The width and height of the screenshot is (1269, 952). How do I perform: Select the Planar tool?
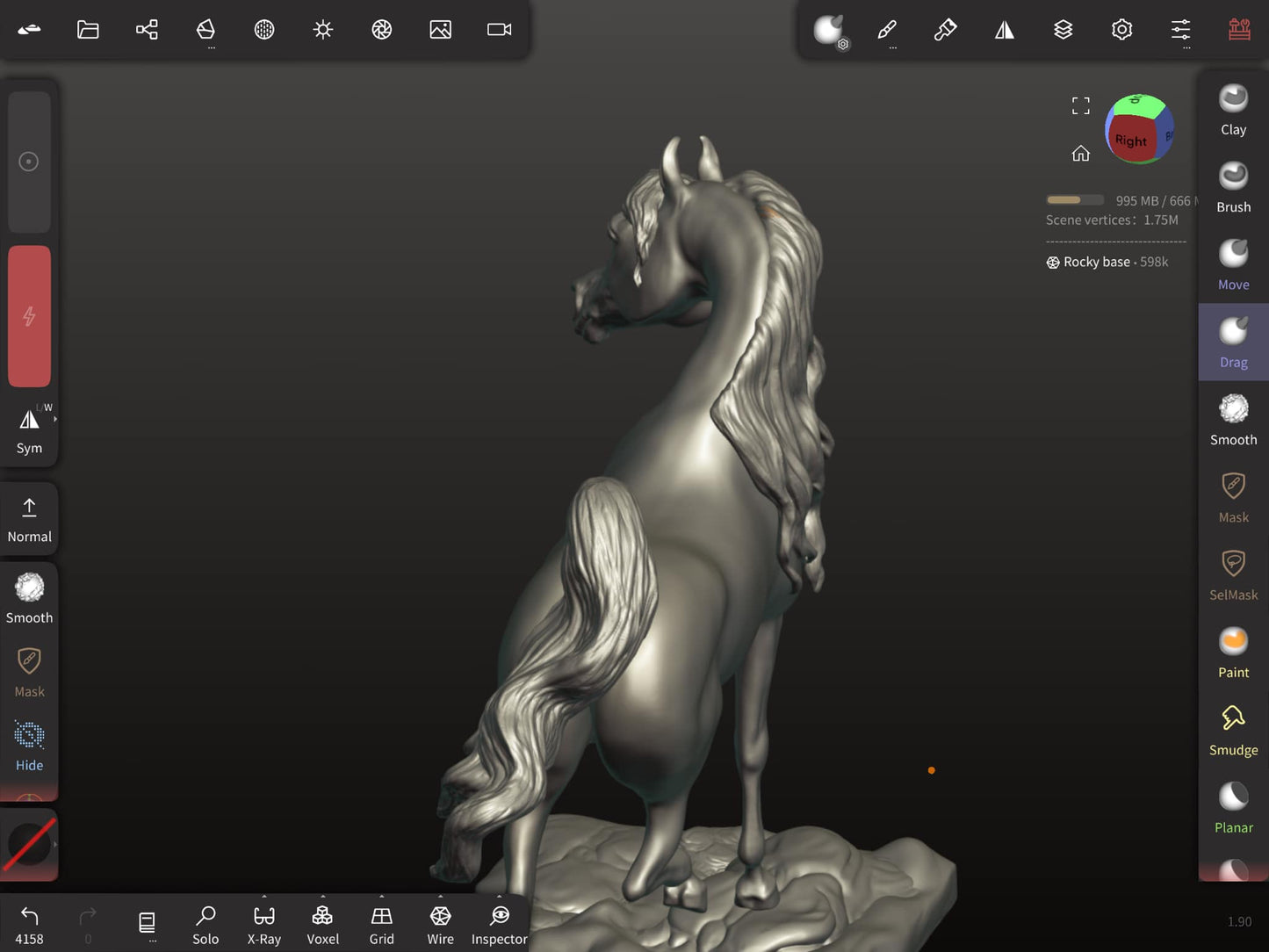click(1233, 807)
